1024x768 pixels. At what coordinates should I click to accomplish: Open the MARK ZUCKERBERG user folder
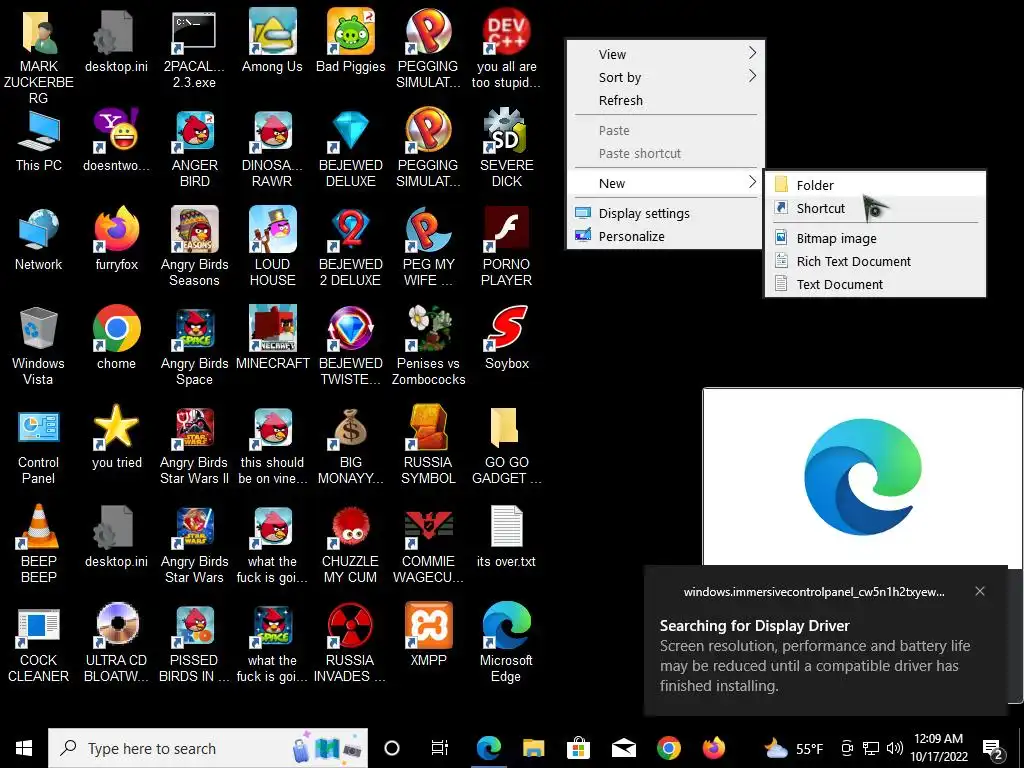pos(39,56)
